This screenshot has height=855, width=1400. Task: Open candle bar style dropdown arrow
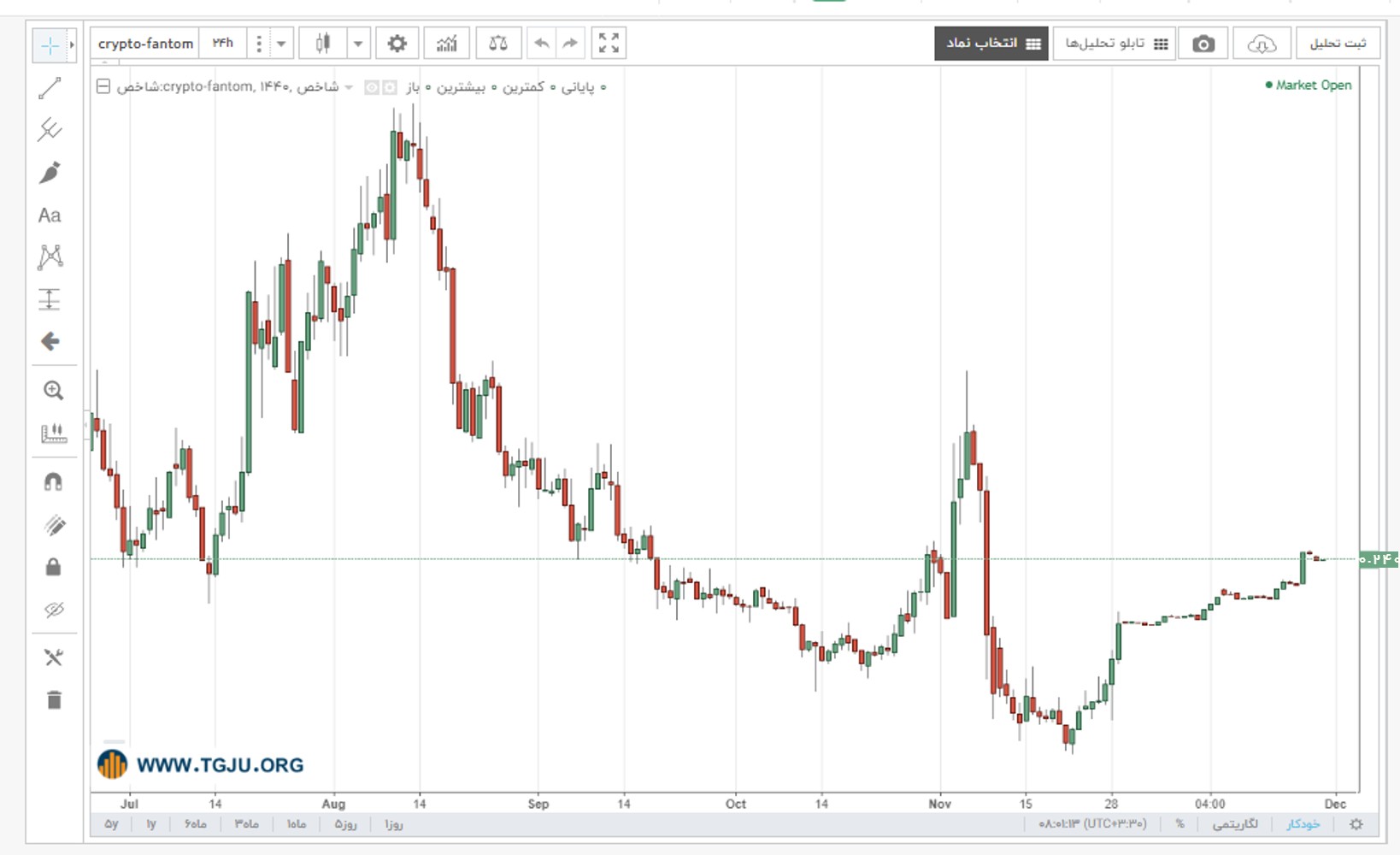(358, 43)
